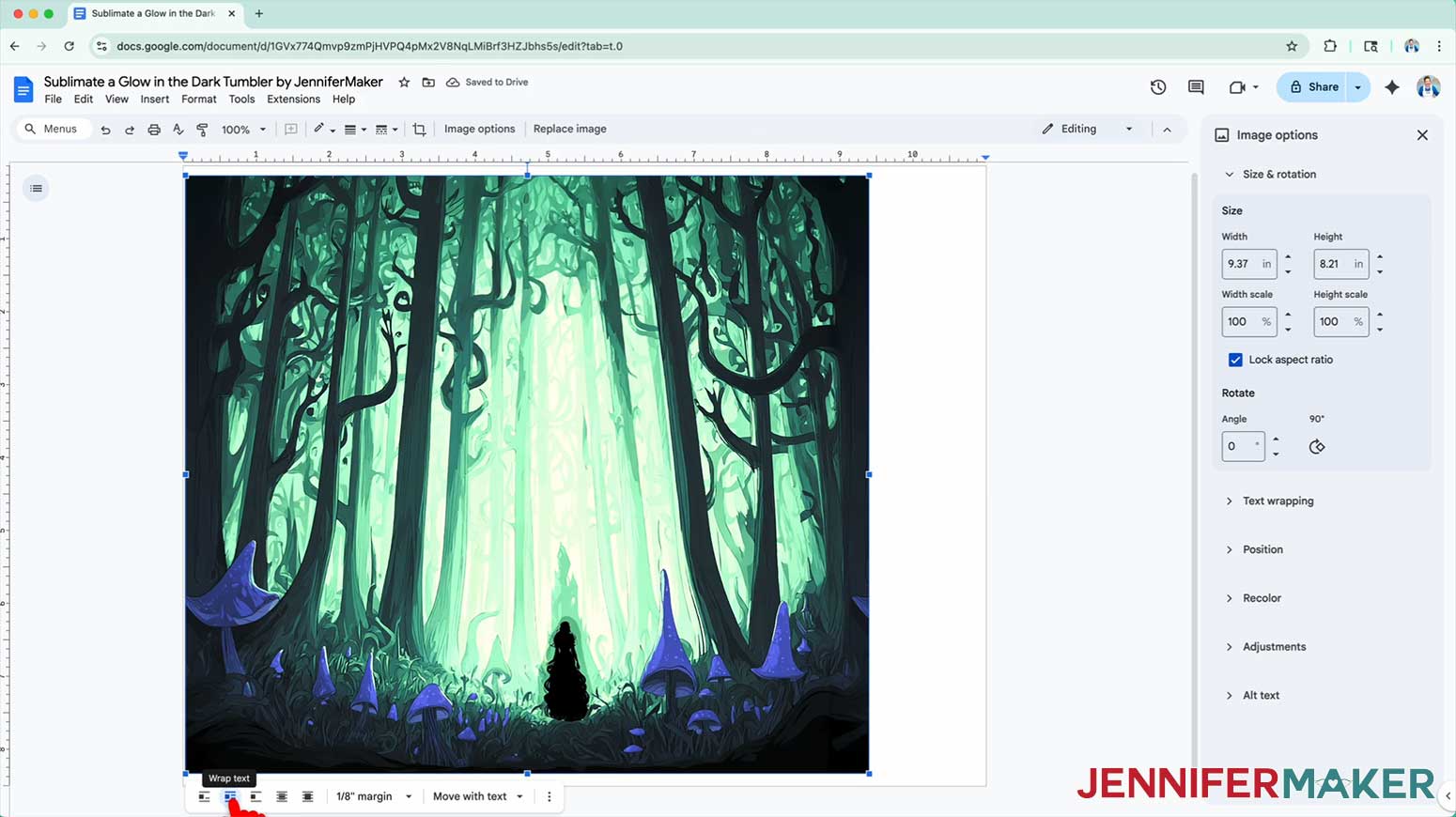Toggle Lock aspect ratio checkbox
The image size is (1456, 817).
tap(1235, 360)
